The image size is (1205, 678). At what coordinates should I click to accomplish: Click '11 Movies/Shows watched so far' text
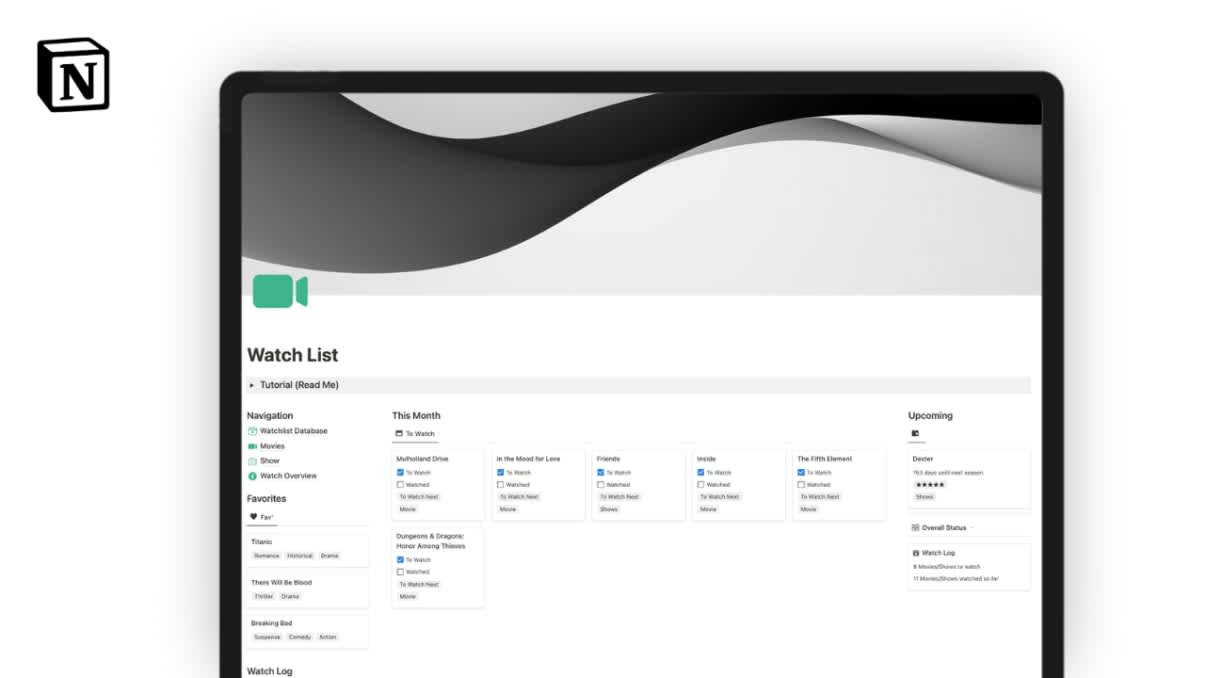(956, 579)
